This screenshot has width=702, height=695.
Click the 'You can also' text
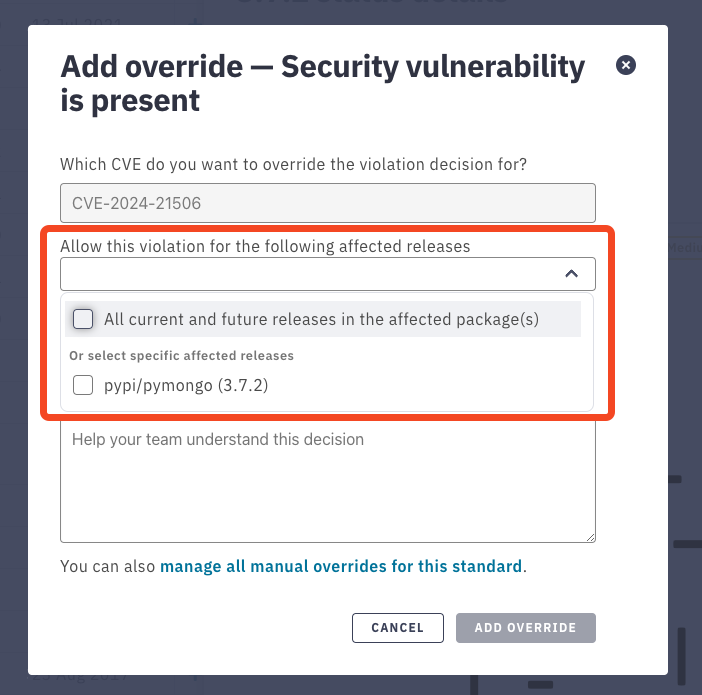tap(107, 566)
